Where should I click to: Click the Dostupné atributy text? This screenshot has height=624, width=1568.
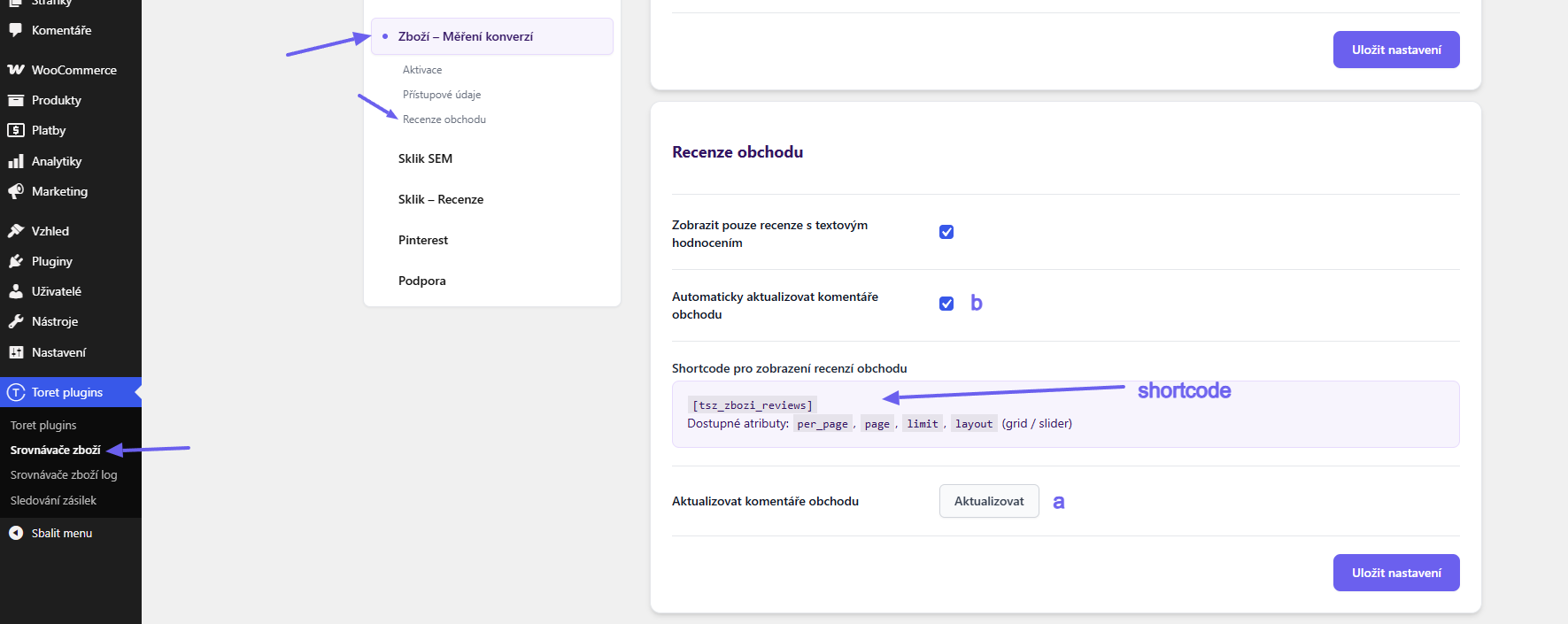coord(738,423)
